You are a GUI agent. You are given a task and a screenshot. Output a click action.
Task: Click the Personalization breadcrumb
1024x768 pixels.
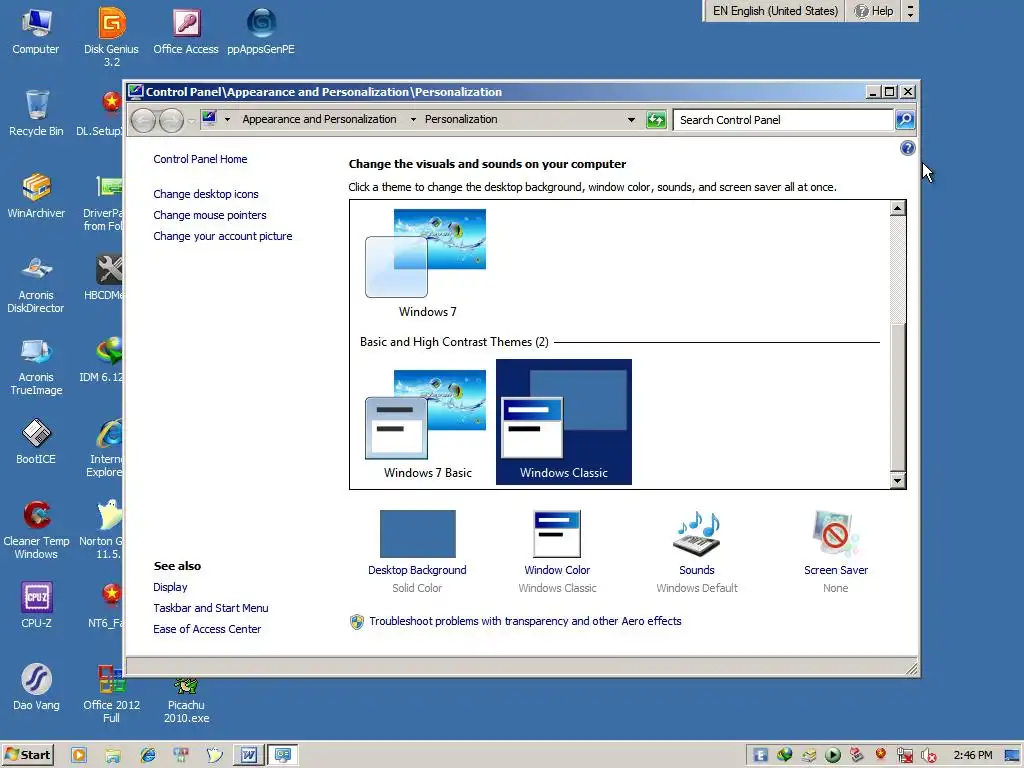[461, 120]
